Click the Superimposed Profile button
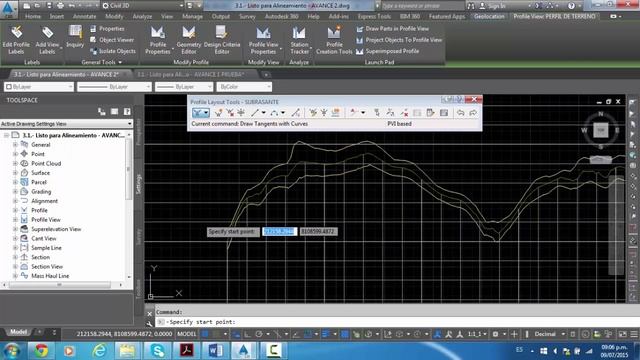Viewport: 640px width, 360px height. [x=388, y=51]
